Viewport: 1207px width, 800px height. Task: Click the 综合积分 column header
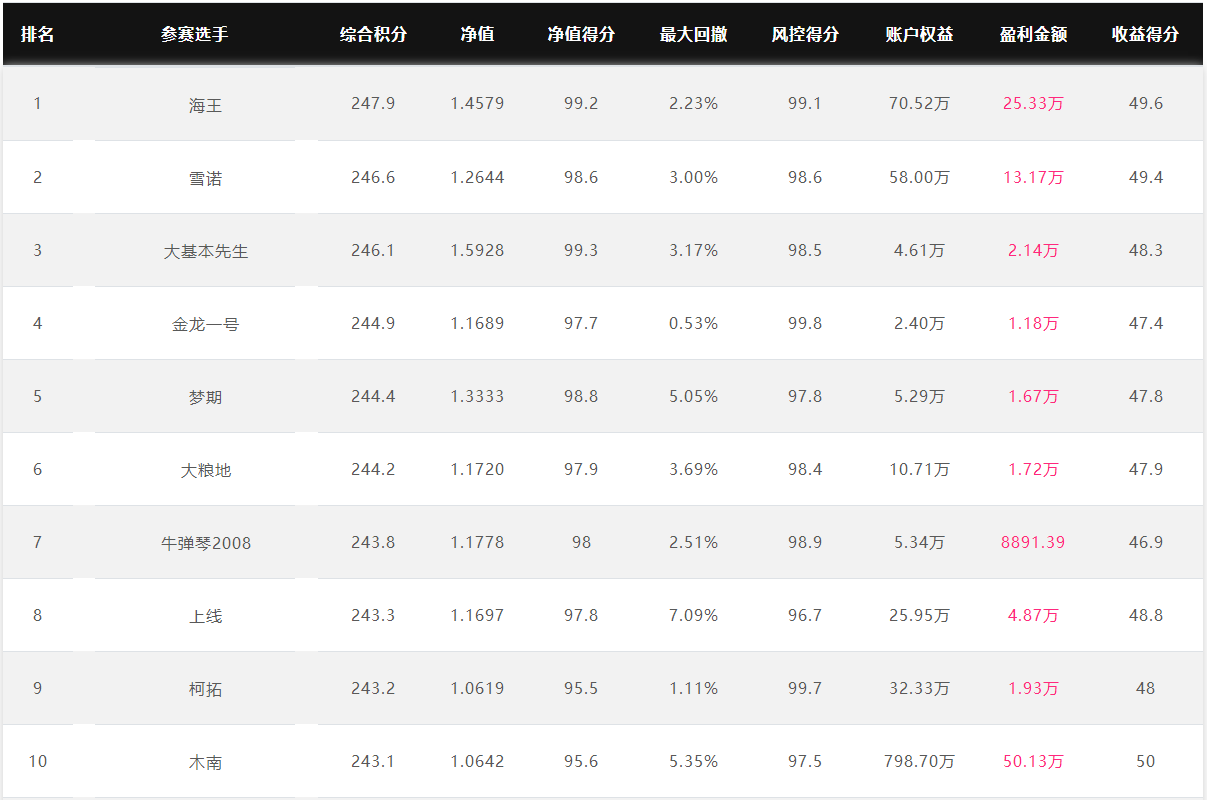point(373,34)
